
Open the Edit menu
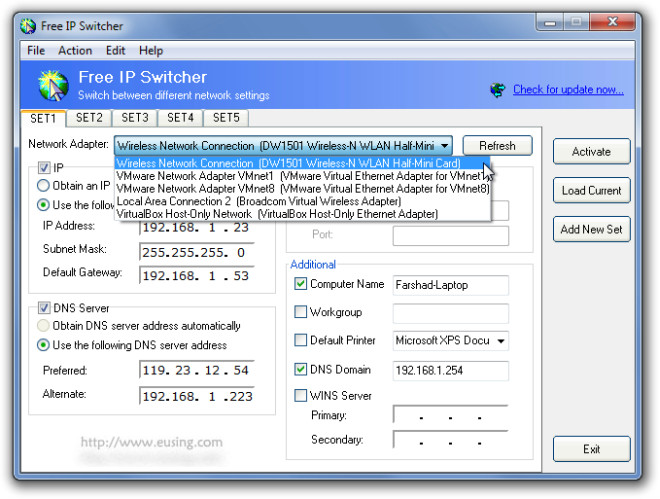(115, 50)
